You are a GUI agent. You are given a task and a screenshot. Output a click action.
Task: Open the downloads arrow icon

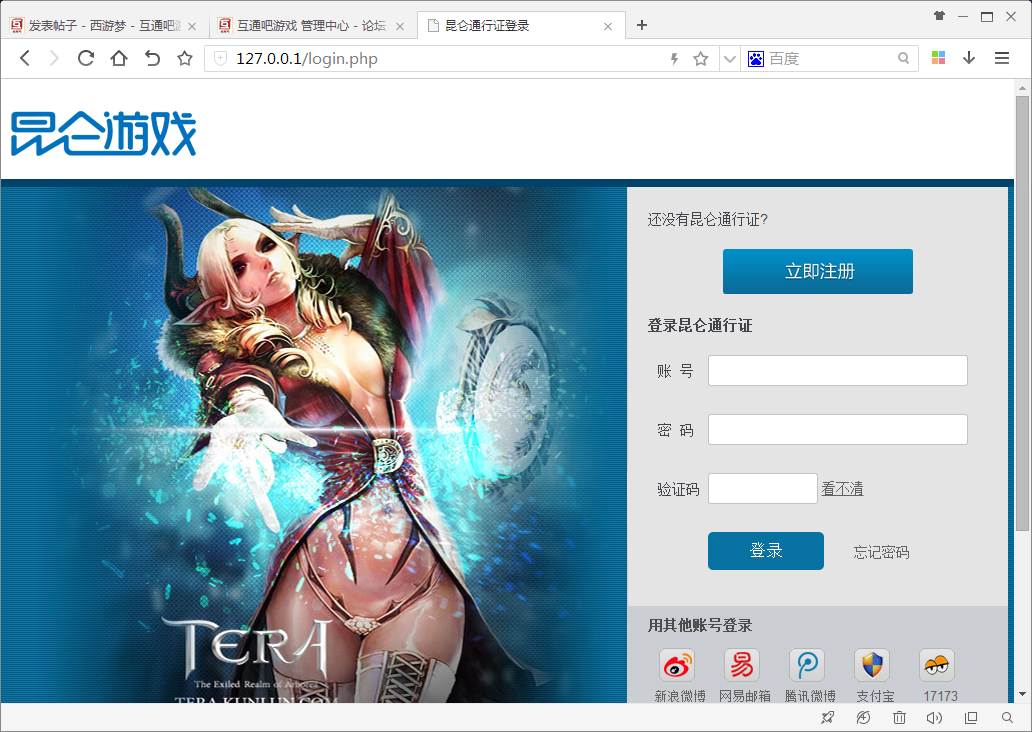(x=969, y=58)
